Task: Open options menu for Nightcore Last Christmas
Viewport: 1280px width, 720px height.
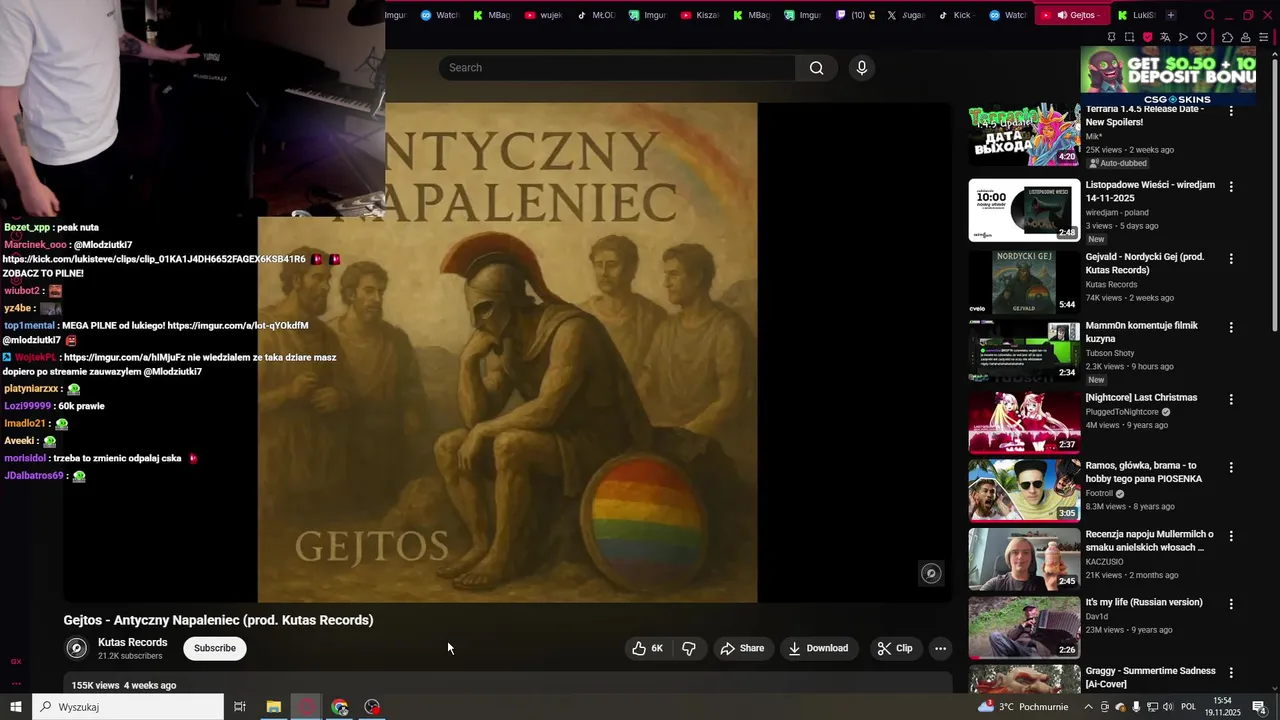Action: point(1231,400)
